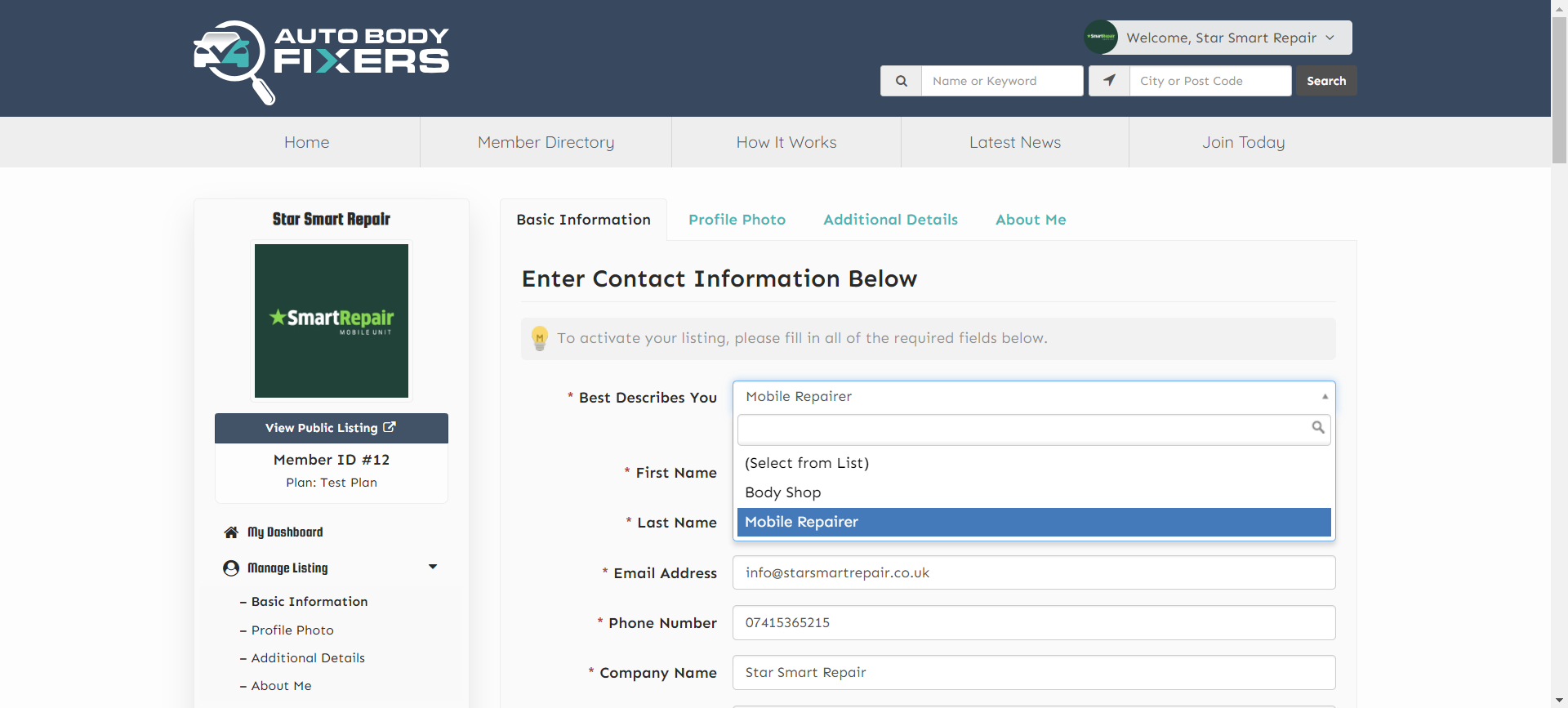Click the search icon inside dropdown filter
This screenshot has width=1568, height=708.
[1317, 428]
